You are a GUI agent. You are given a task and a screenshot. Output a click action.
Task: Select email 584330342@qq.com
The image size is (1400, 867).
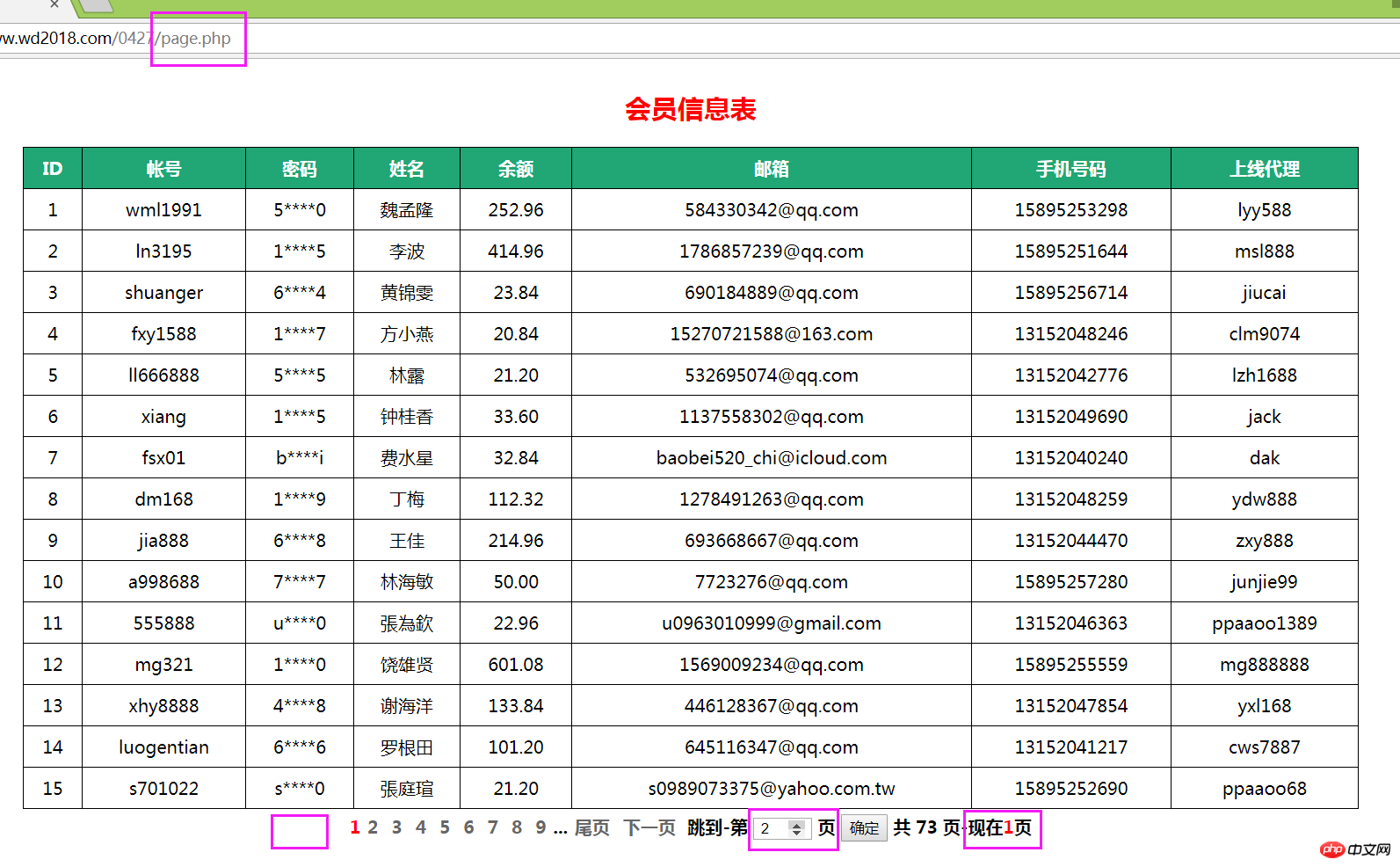pos(772,210)
